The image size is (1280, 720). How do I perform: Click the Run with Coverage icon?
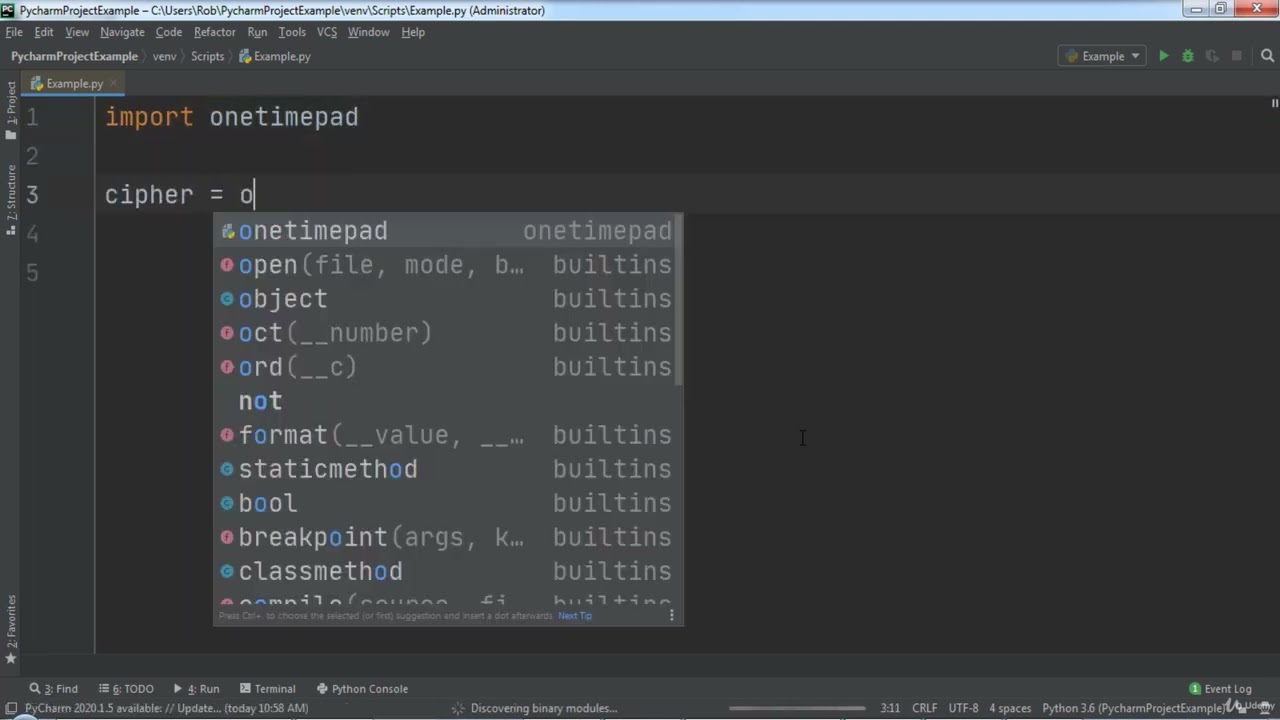coord(1212,57)
